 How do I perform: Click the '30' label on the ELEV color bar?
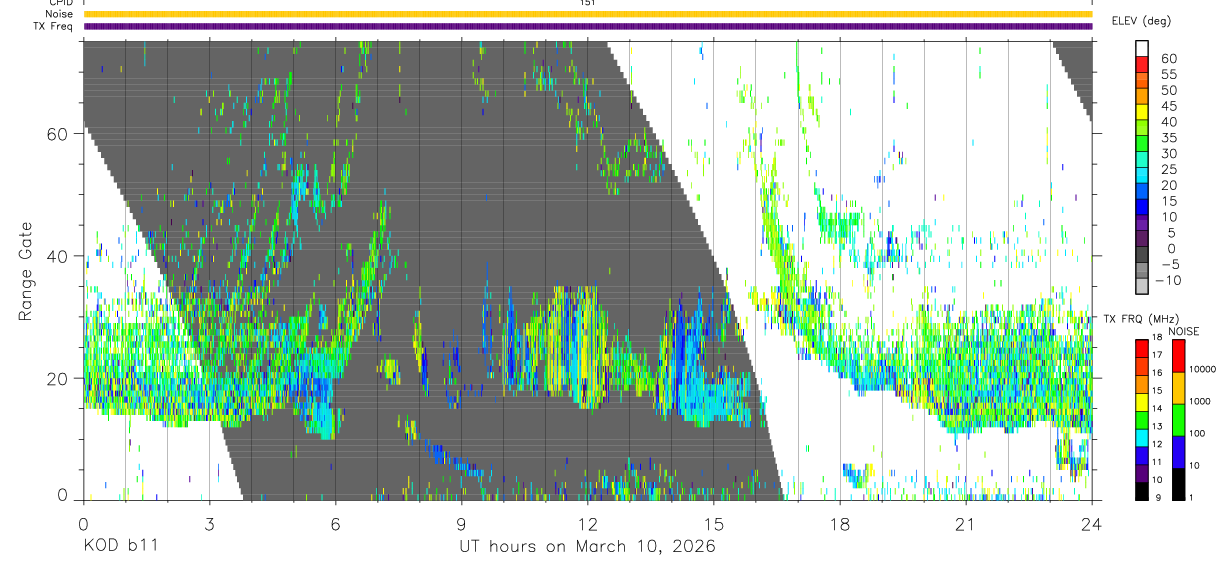click(1169, 154)
